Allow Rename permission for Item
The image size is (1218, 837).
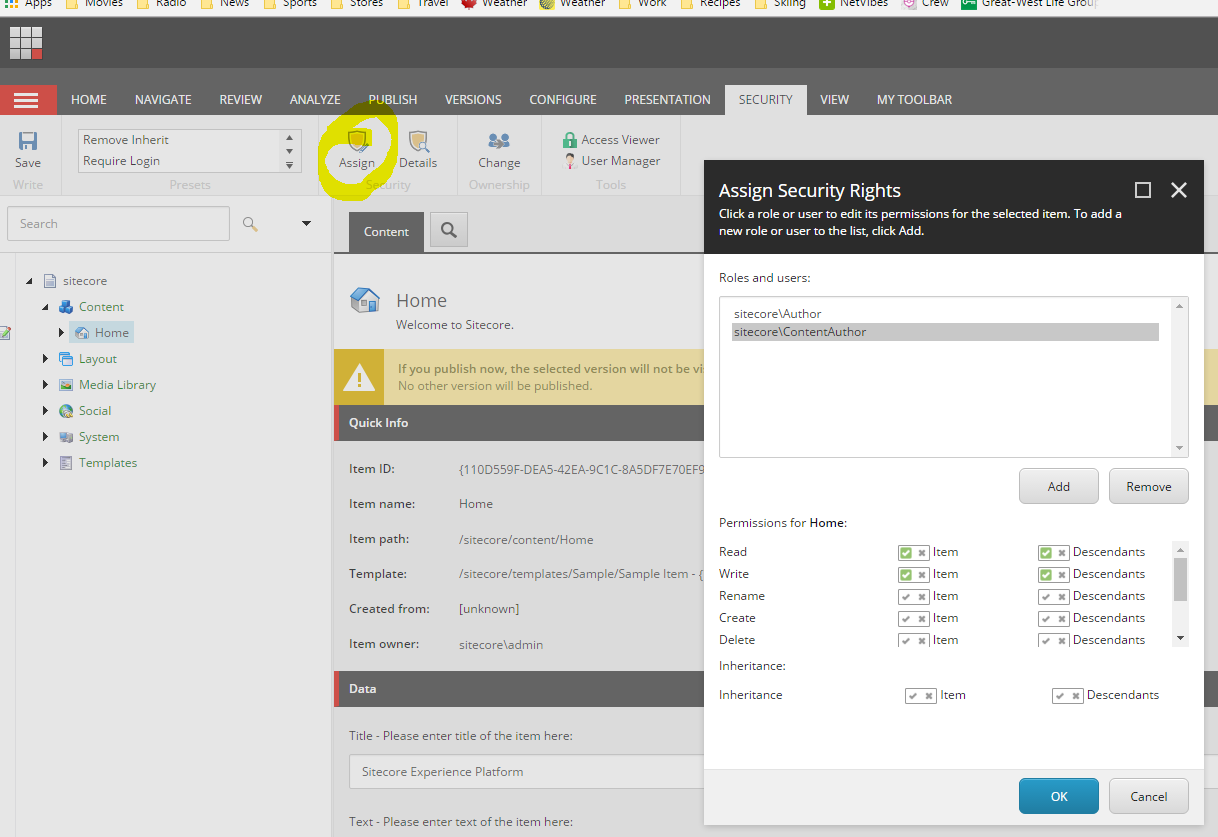(x=906, y=596)
